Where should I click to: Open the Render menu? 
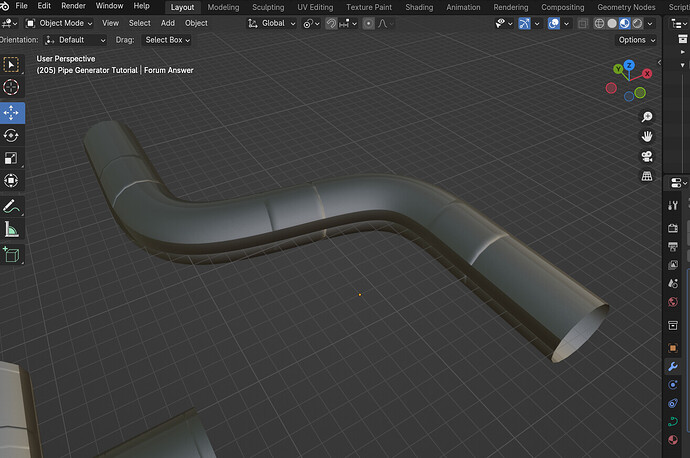(x=73, y=6)
